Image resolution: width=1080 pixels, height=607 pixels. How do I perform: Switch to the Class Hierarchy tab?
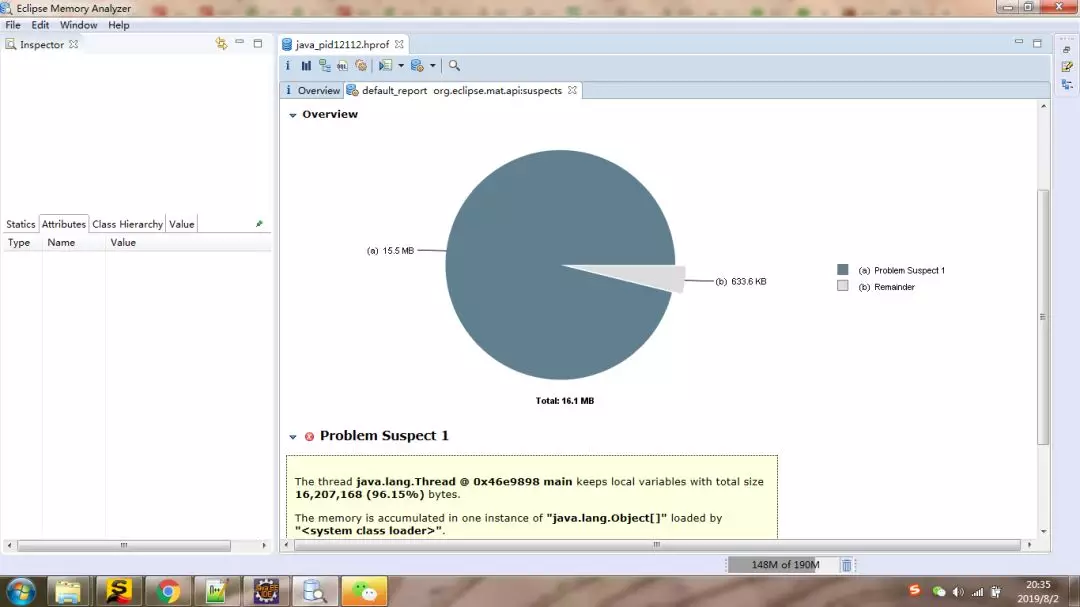[x=127, y=224]
